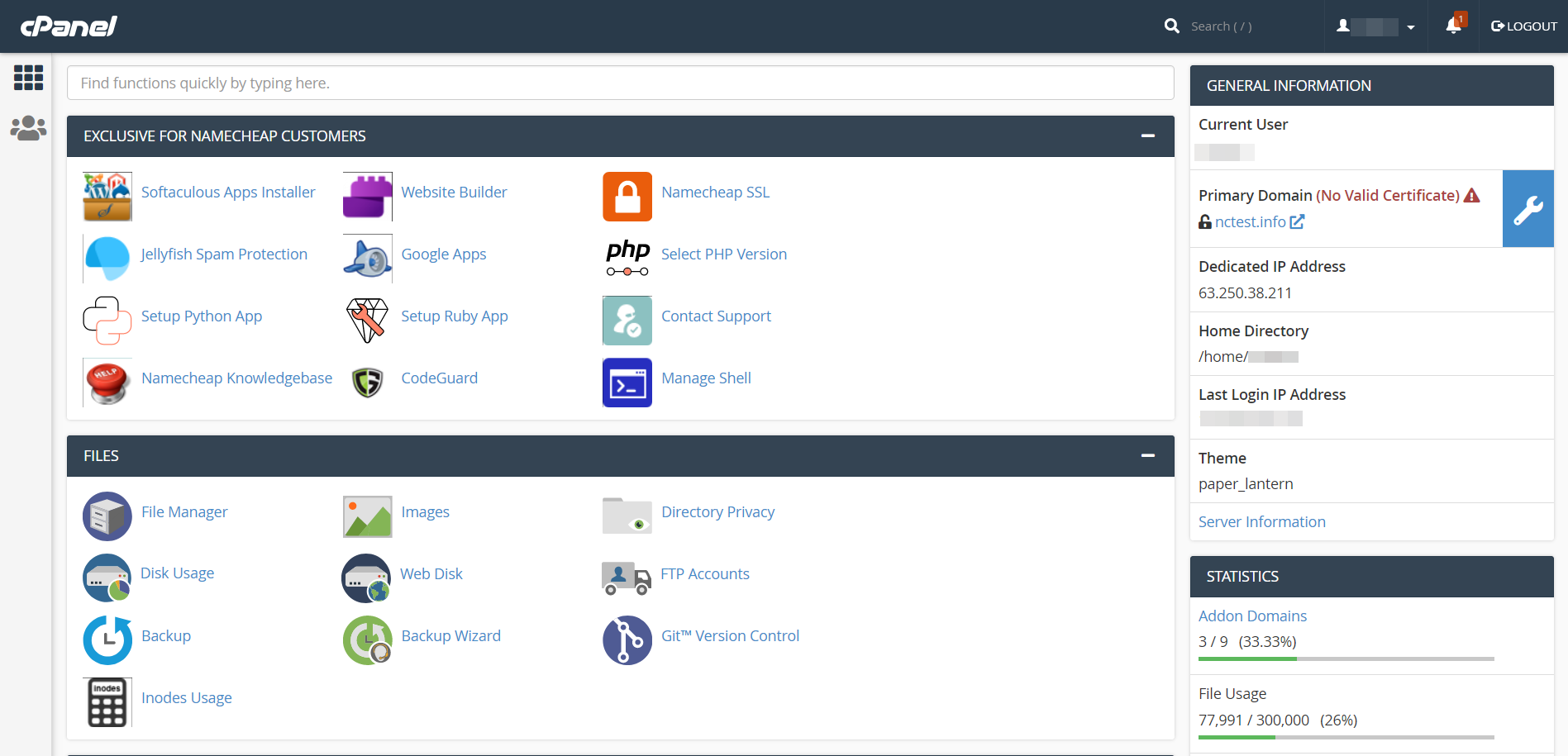The image size is (1568, 756).
Task: Click the Addon Domains usage progress bar
Action: [x=1346, y=659]
